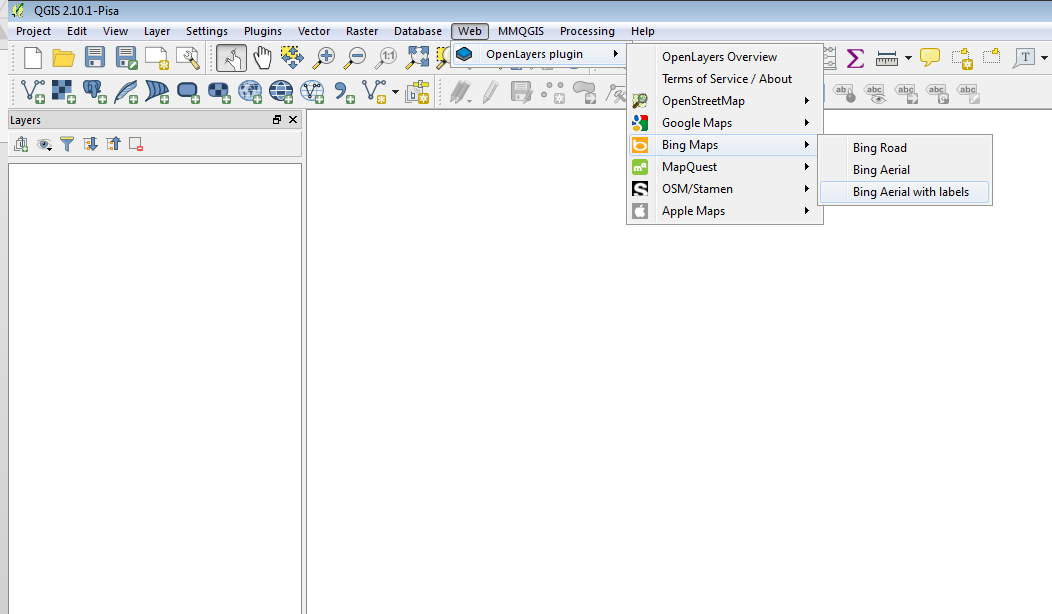Open the dropdown arrow next to the Measure ruler
Viewport: 1052px width, 614px height.
pos(908,58)
